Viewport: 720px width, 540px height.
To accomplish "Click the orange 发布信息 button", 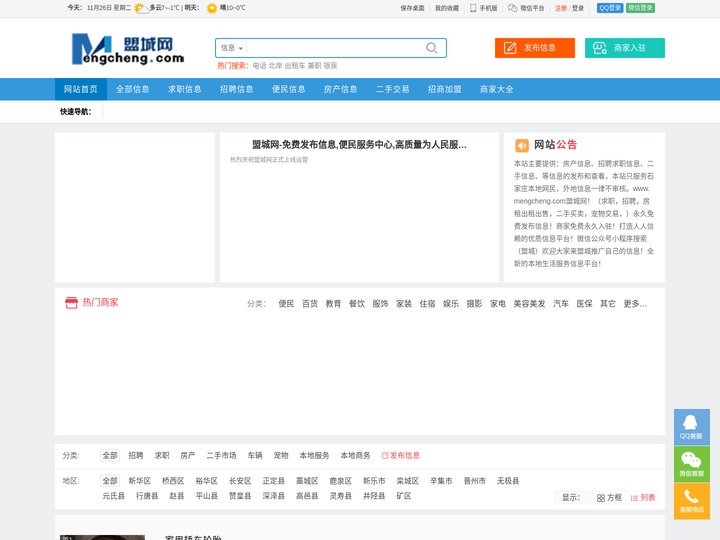I will pyautogui.click(x=534, y=48).
